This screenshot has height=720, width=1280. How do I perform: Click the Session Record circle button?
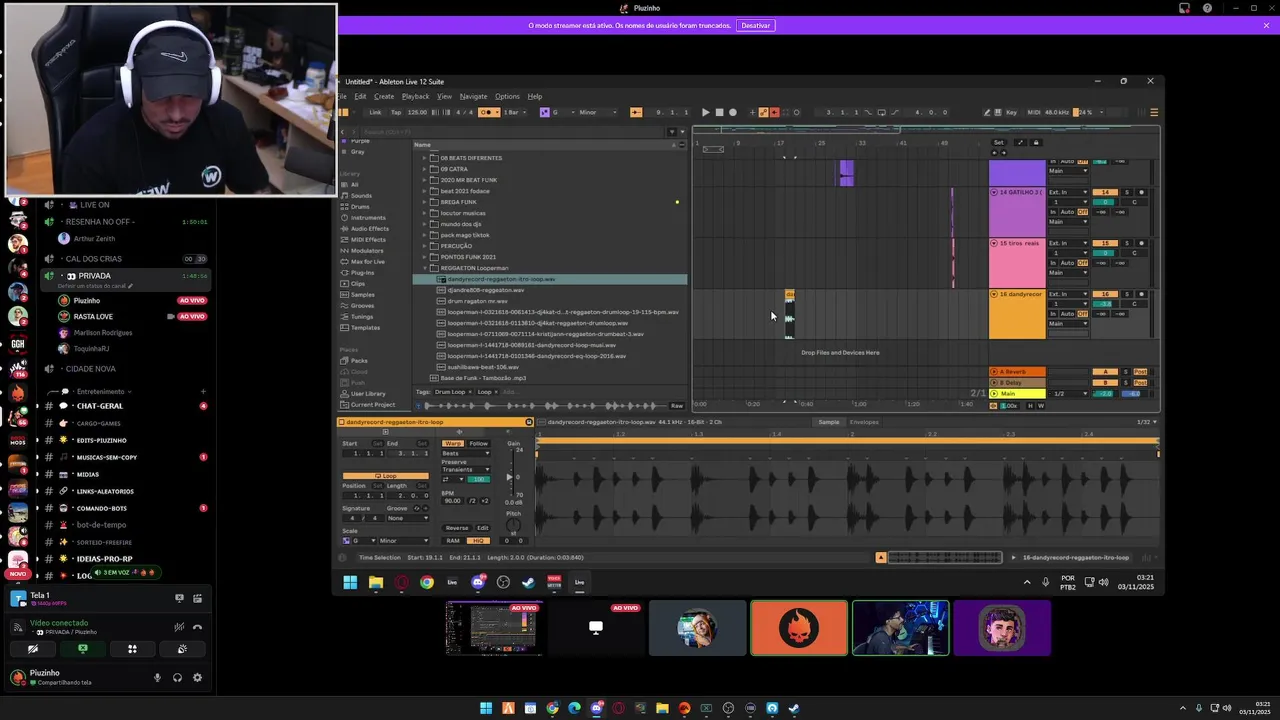pos(796,112)
